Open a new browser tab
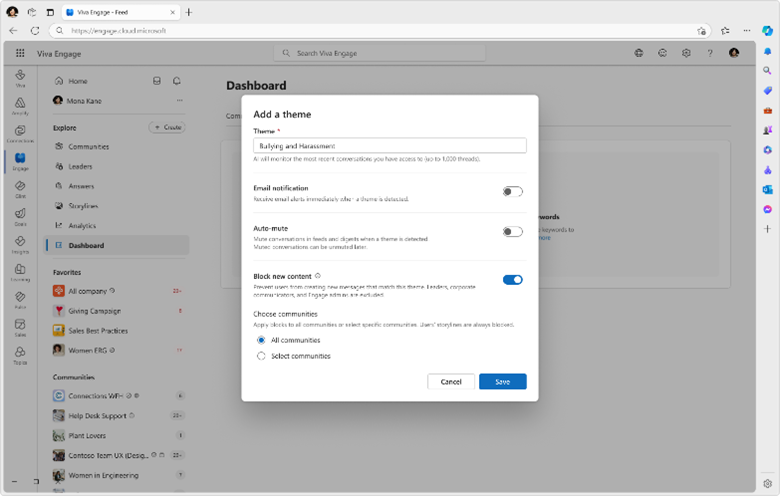 pos(189,12)
